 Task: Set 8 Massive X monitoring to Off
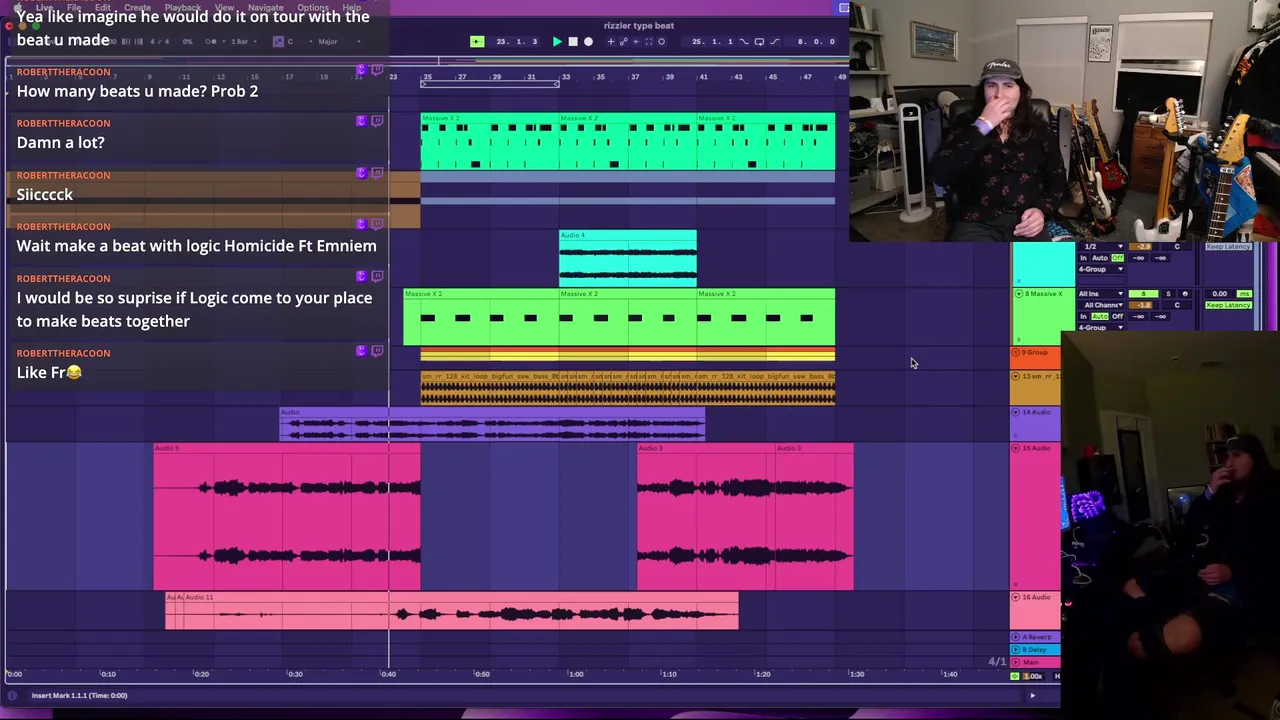(1118, 316)
